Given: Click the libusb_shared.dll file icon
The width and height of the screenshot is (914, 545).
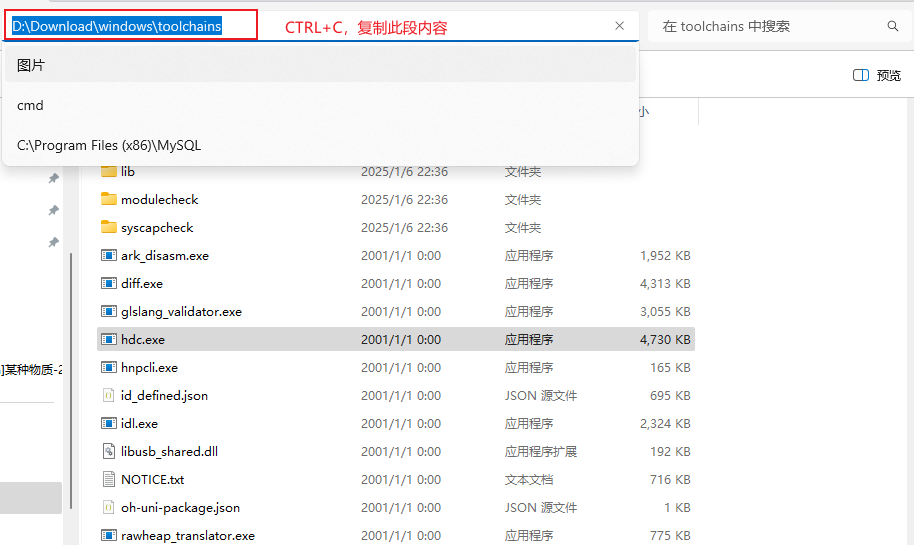Looking at the screenshot, I should [x=108, y=451].
